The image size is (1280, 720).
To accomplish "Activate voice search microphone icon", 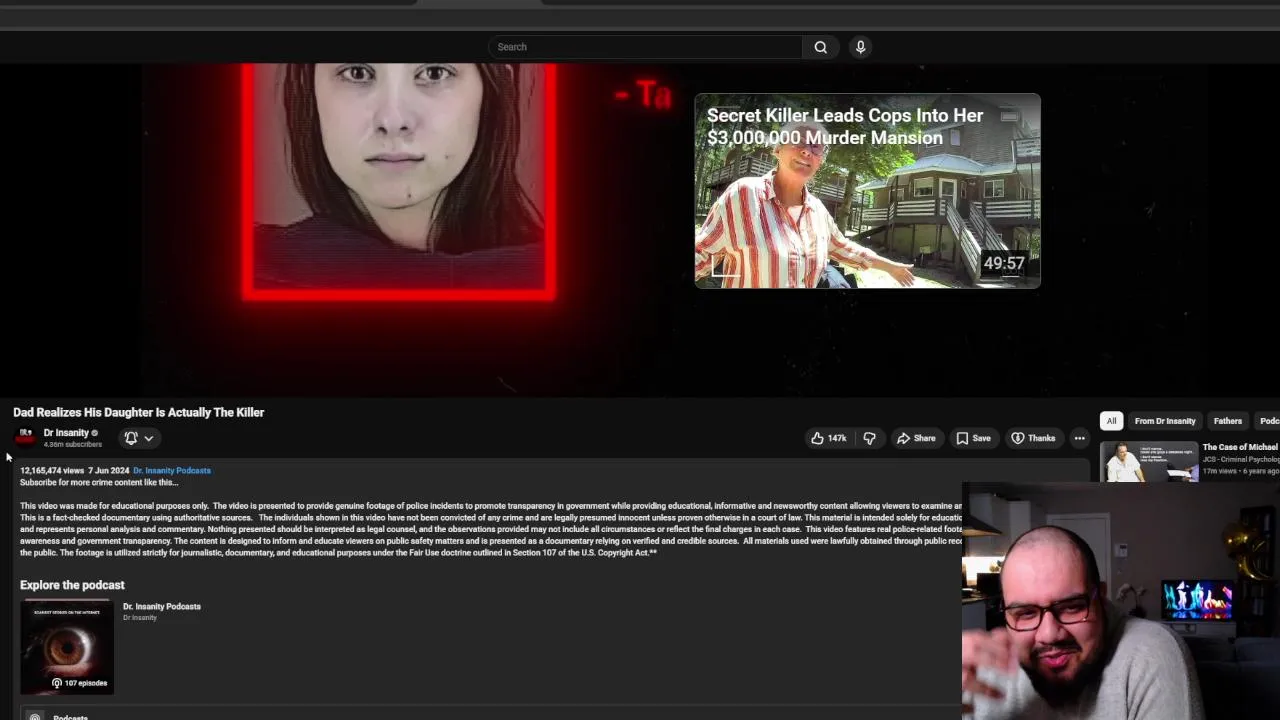I will (860, 47).
